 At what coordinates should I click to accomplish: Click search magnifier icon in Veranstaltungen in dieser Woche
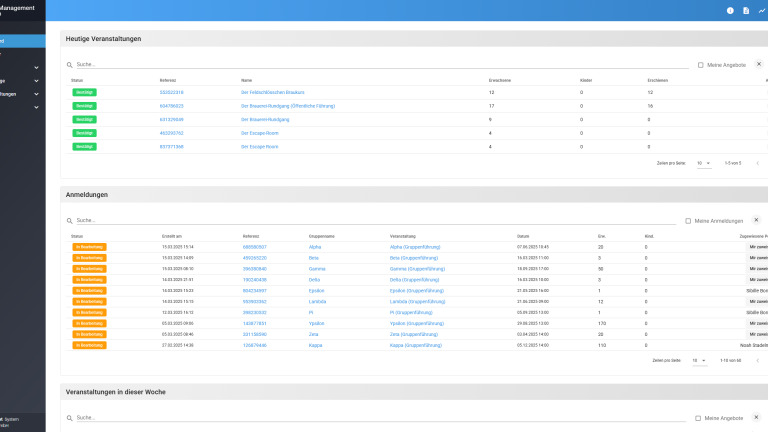tap(69, 418)
